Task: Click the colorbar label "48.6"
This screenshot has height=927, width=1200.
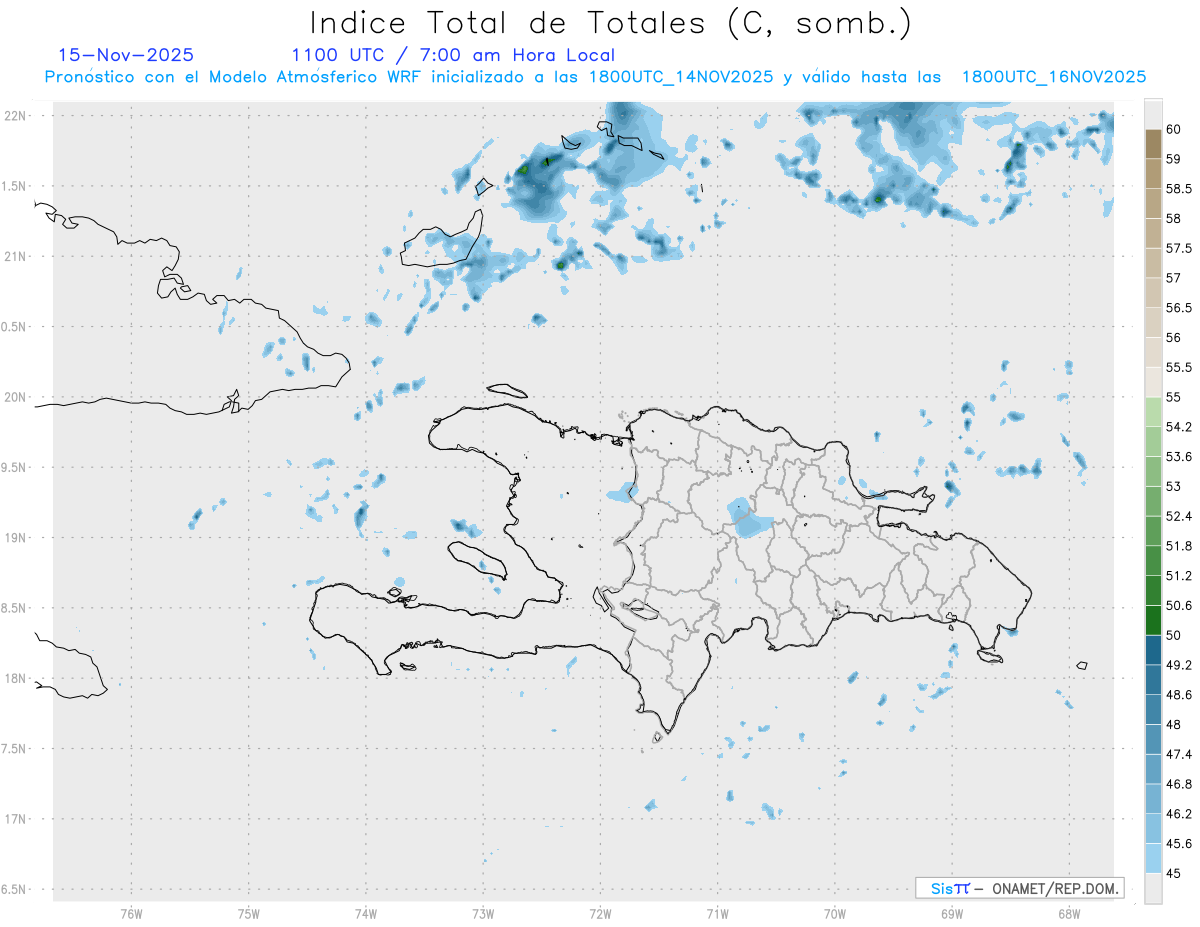Action: click(x=1178, y=694)
